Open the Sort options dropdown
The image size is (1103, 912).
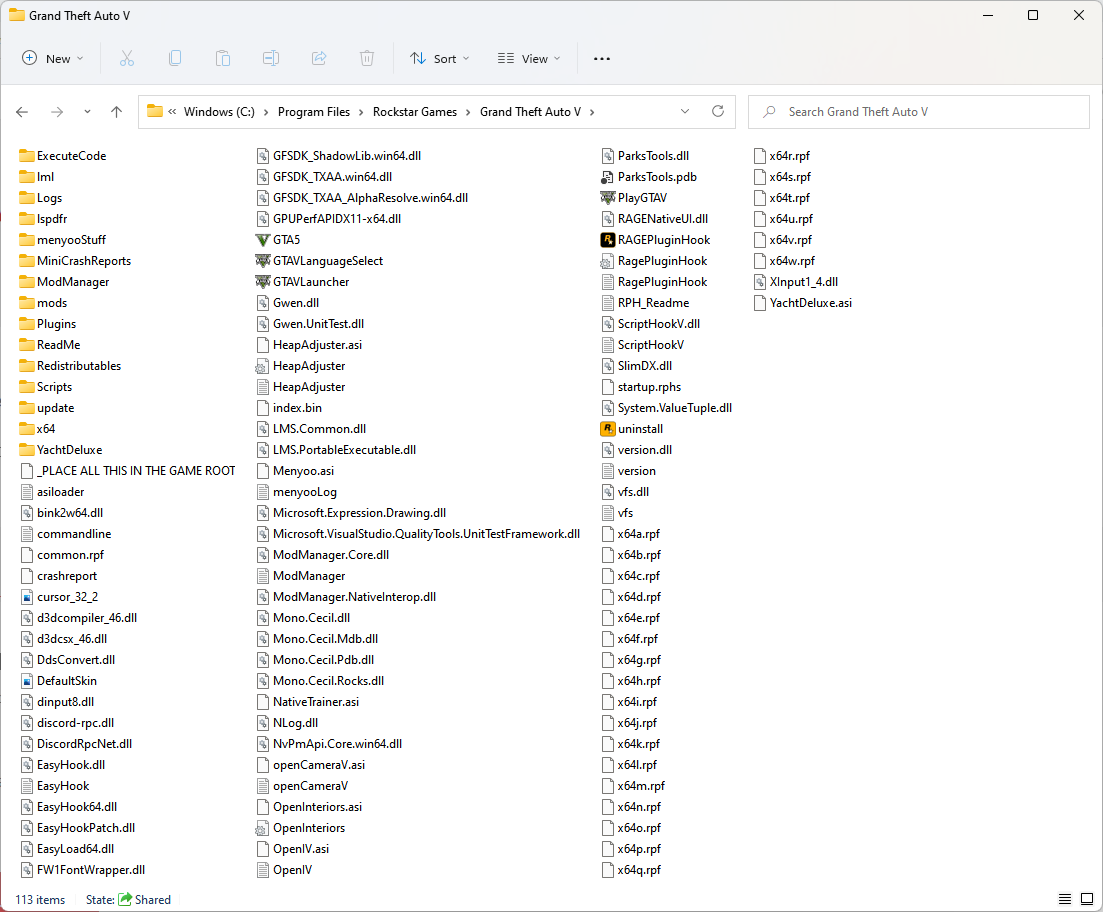click(x=439, y=59)
